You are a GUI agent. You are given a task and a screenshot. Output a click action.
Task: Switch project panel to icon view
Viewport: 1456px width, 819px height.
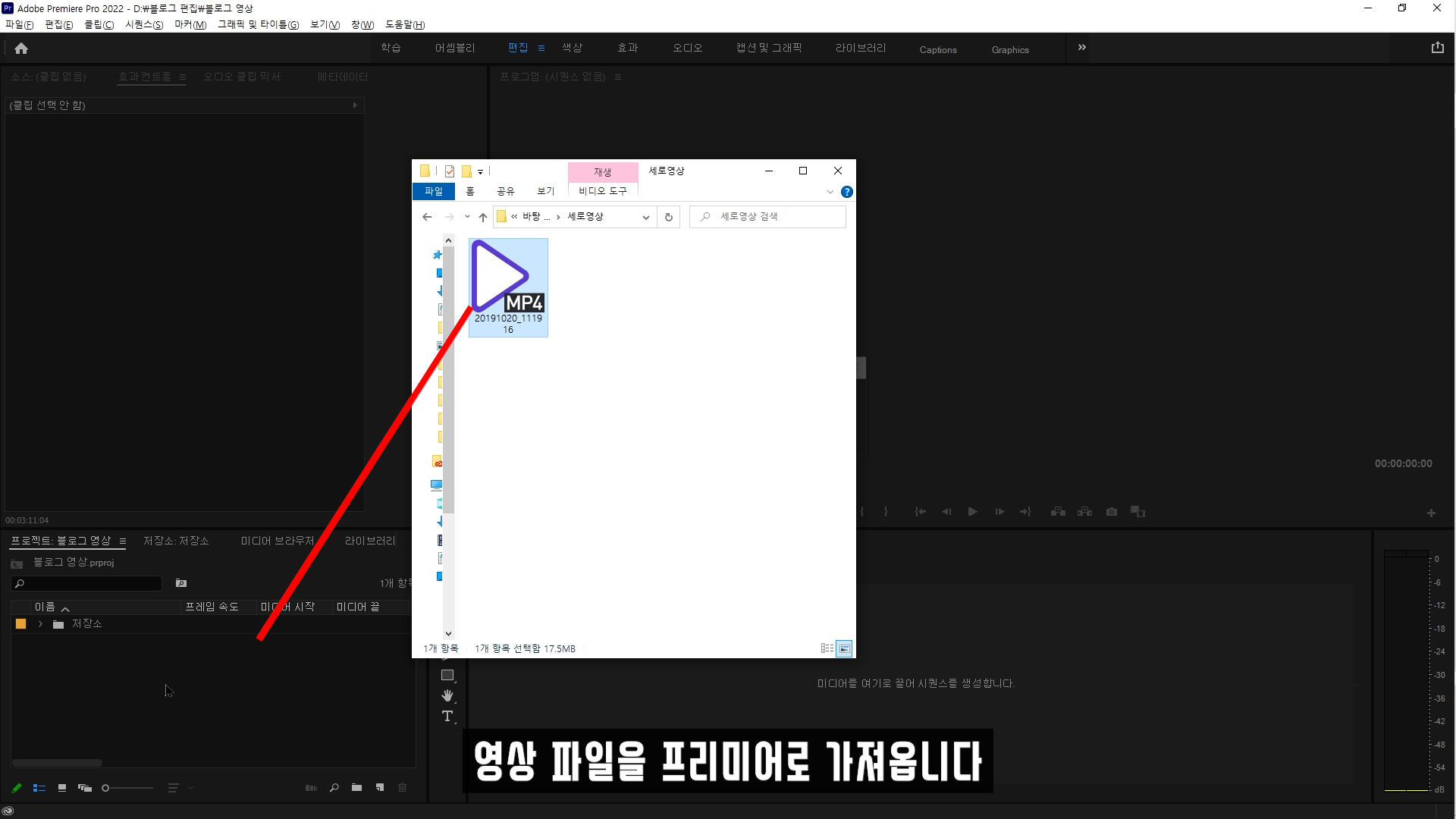(x=62, y=788)
